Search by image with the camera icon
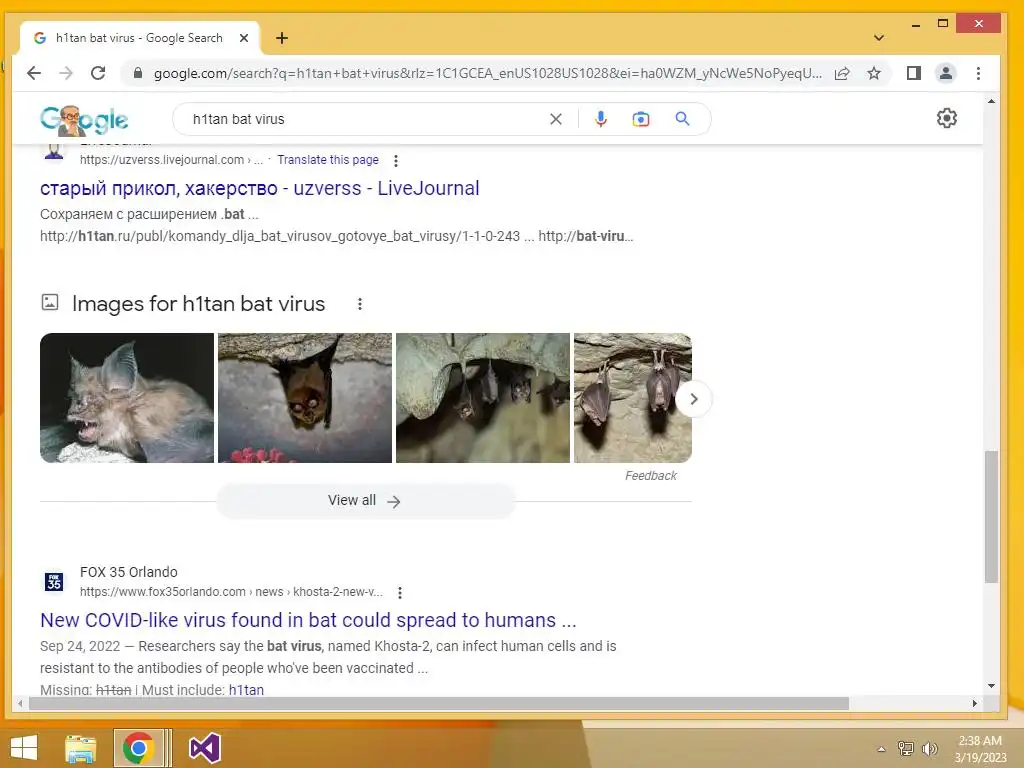 coord(641,119)
